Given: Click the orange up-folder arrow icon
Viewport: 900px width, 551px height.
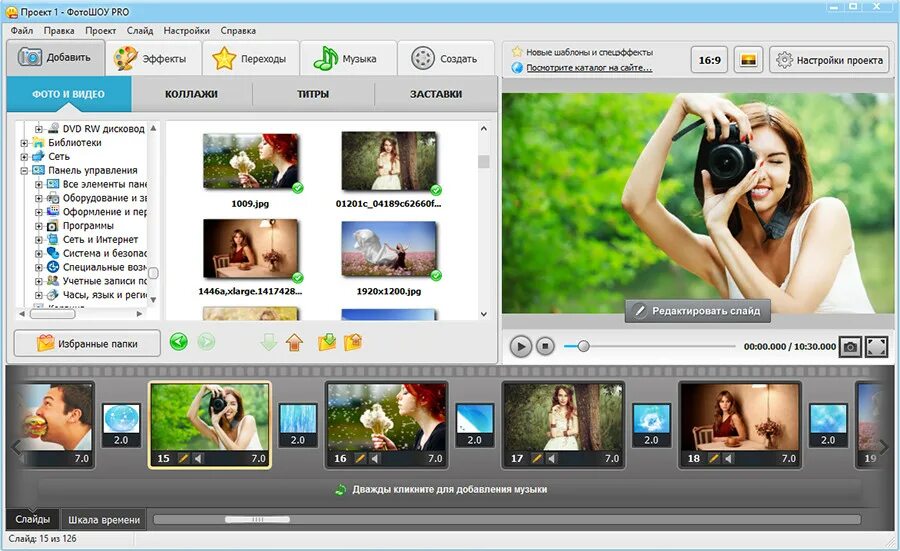Looking at the screenshot, I should (x=294, y=343).
